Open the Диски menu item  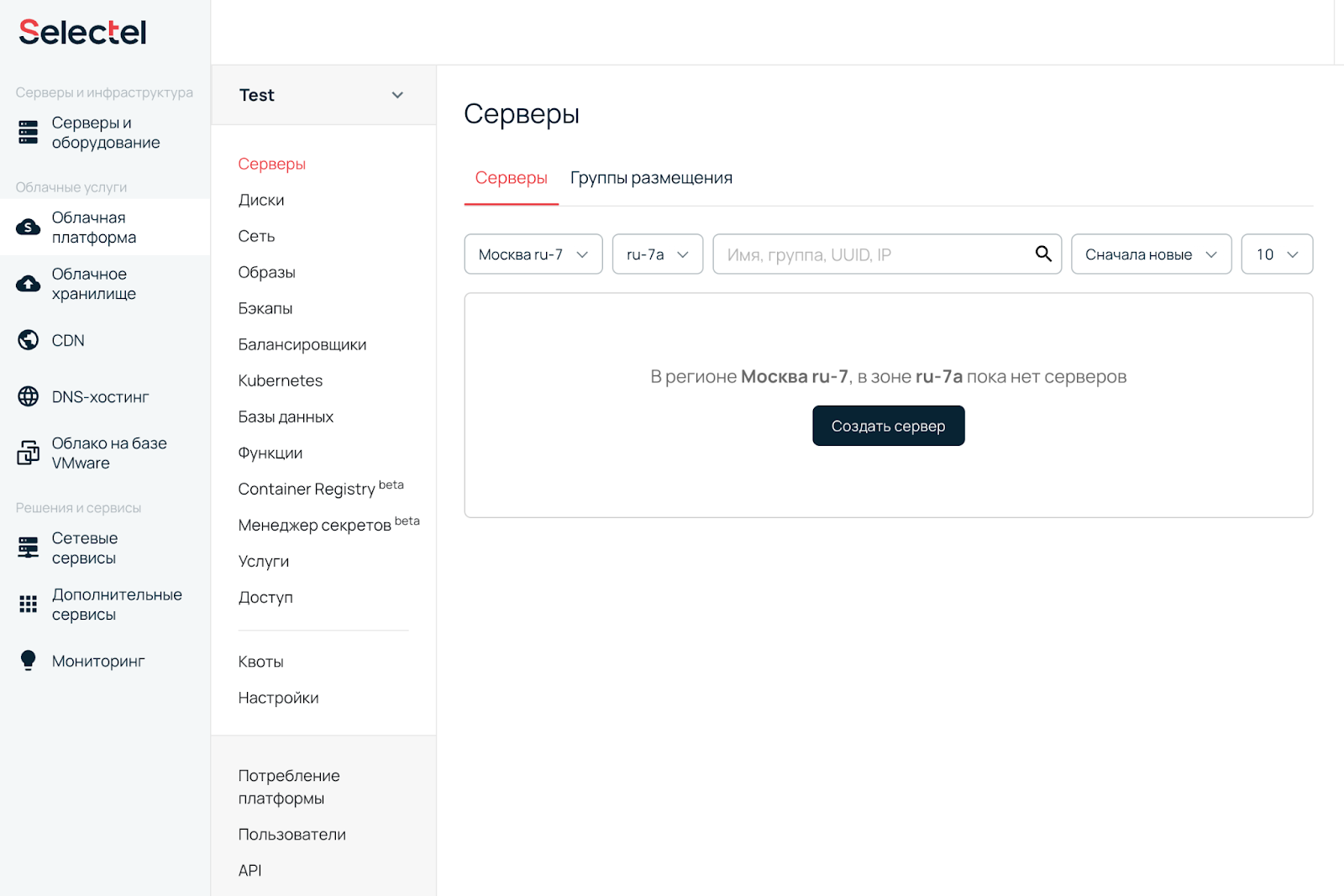(261, 200)
